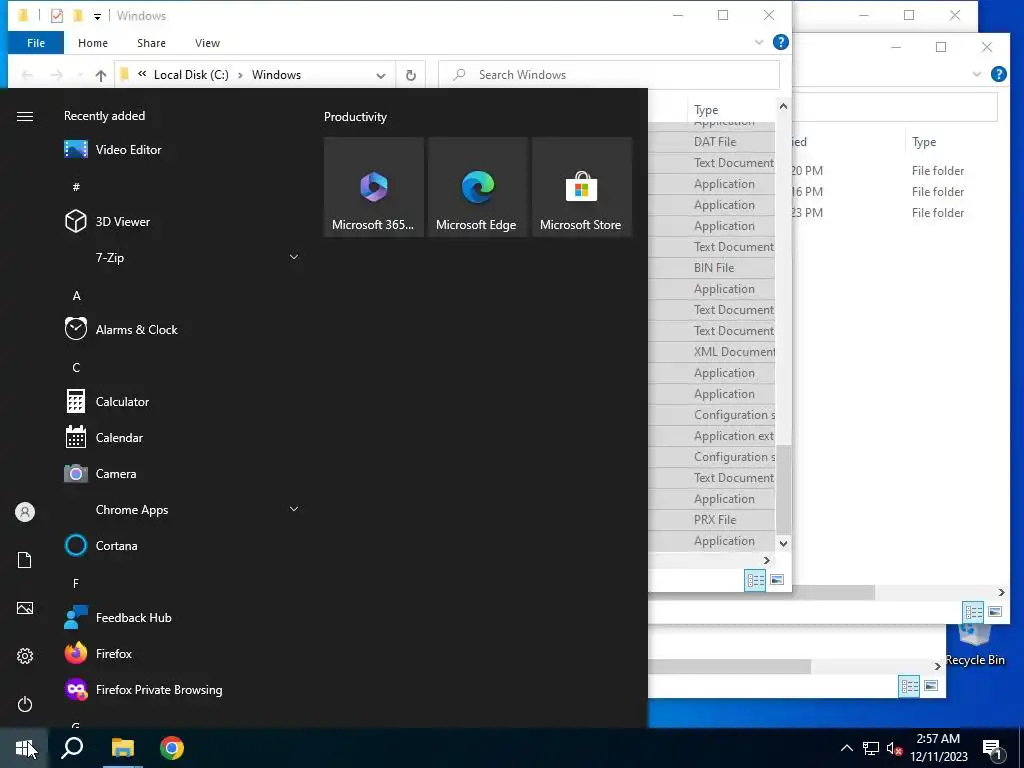Image resolution: width=1024 pixels, height=768 pixels.
Task: Select the DAT File row
Action: pyautogui.click(x=712, y=142)
